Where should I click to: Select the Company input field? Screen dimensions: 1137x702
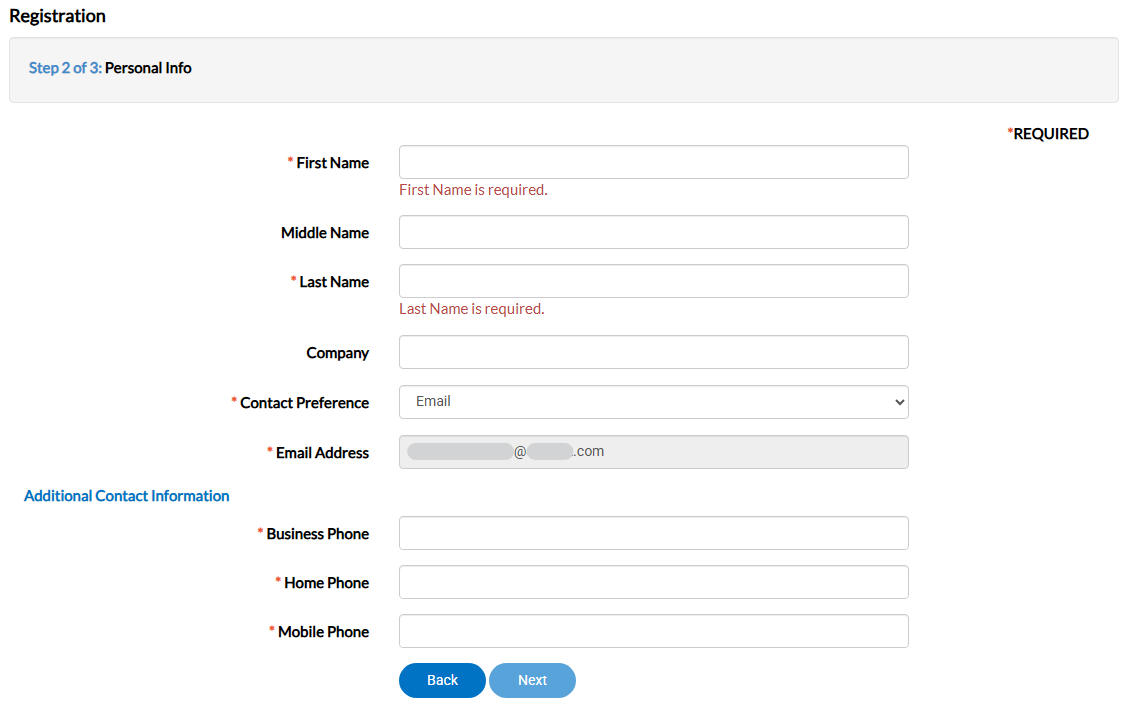pos(653,352)
